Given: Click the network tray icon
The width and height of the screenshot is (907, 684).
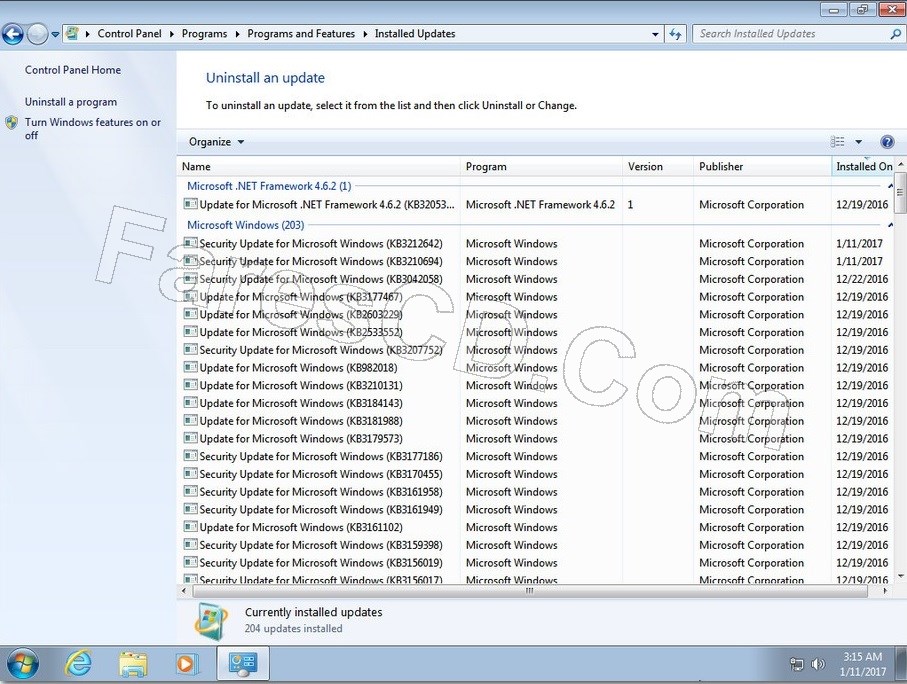Looking at the screenshot, I should point(797,664).
